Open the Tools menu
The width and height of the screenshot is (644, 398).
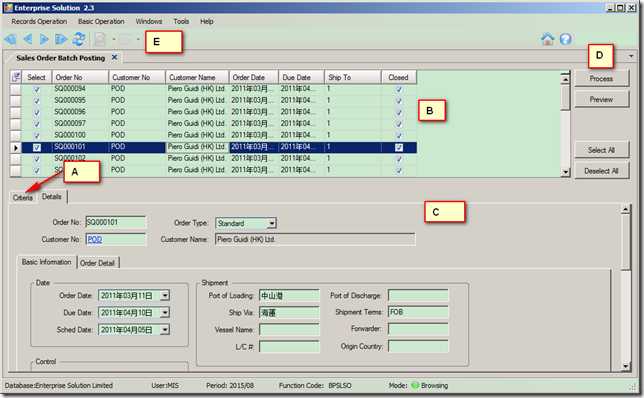[x=181, y=21]
